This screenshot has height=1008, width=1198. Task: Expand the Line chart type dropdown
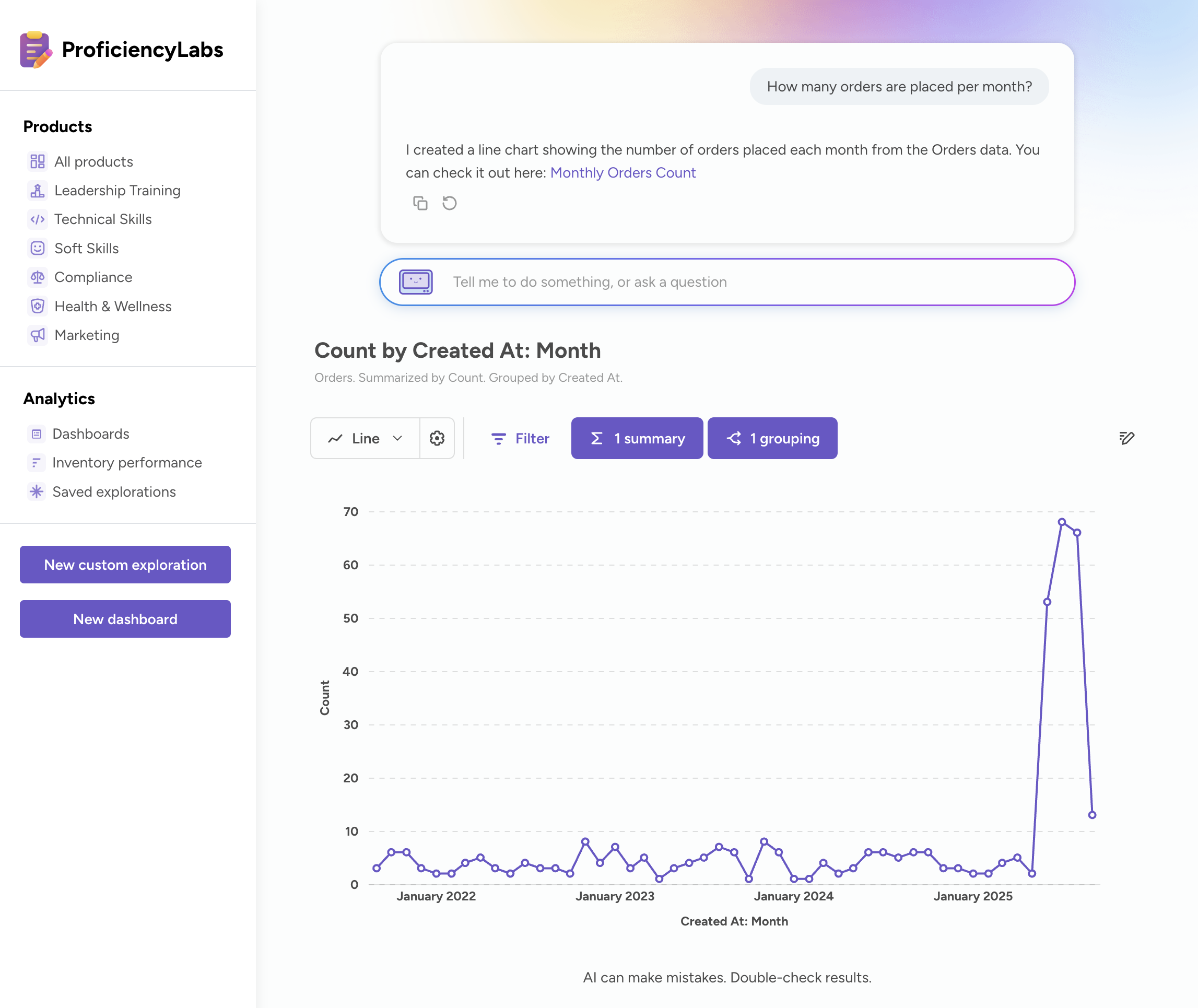[366, 438]
